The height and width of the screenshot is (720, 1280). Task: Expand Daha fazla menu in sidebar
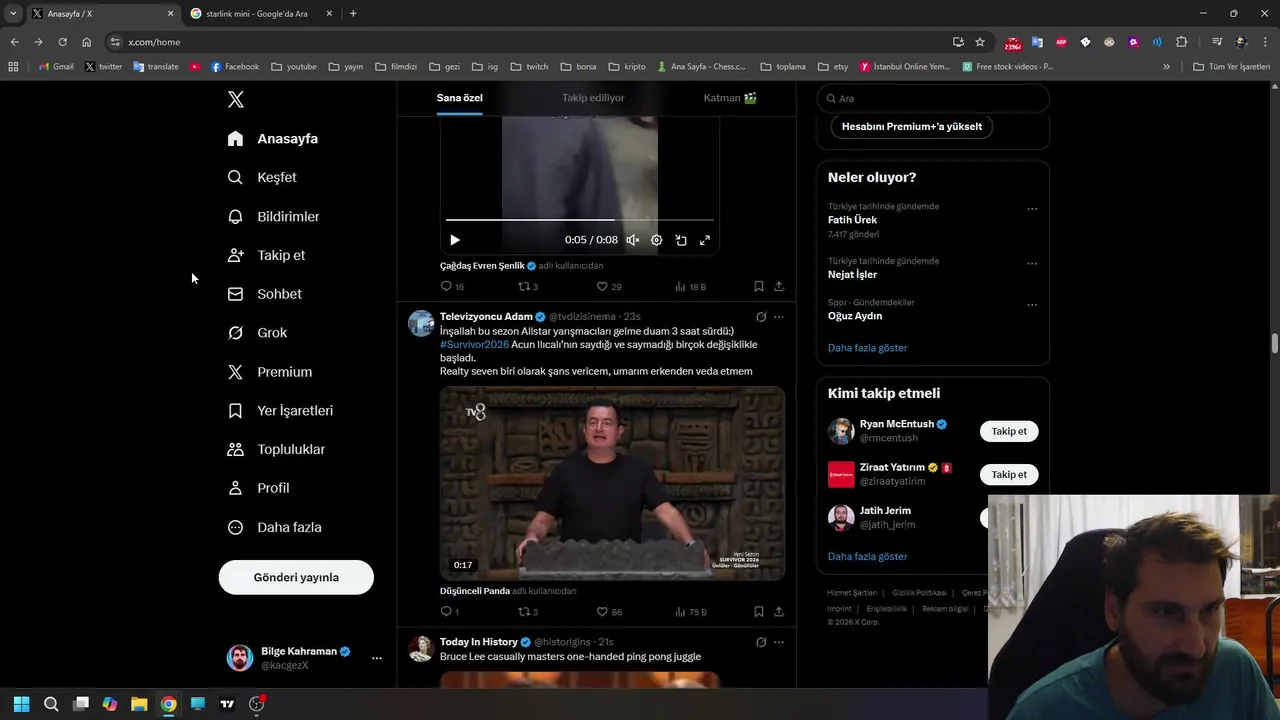pos(274,527)
